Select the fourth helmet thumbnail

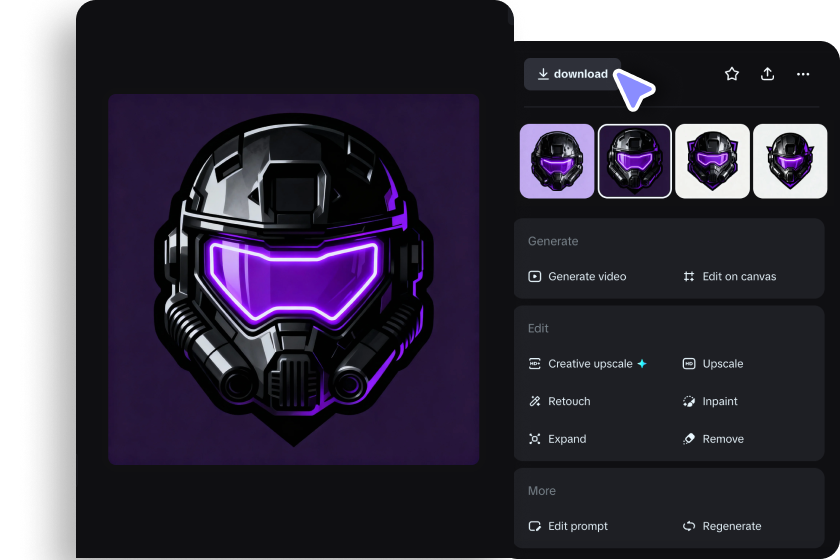789,161
